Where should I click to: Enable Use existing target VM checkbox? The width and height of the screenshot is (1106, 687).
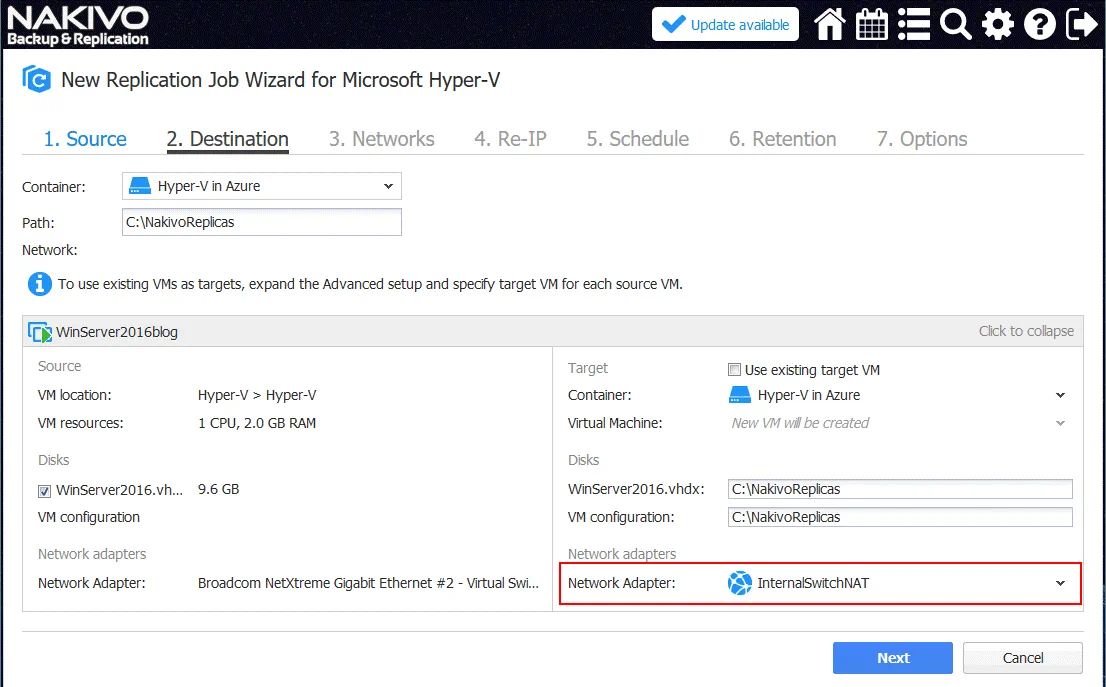pyautogui.click(x=735, y=370)
